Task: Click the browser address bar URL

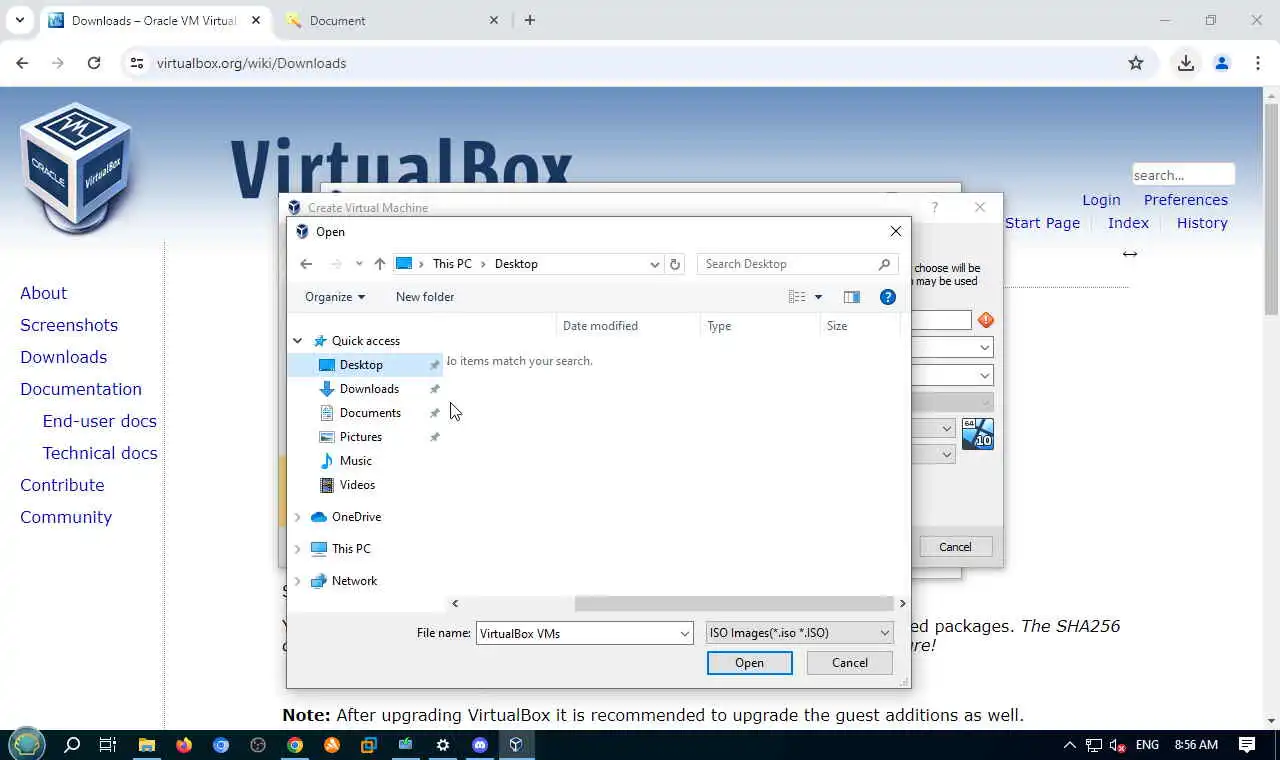Action: [x=252, y=63]
